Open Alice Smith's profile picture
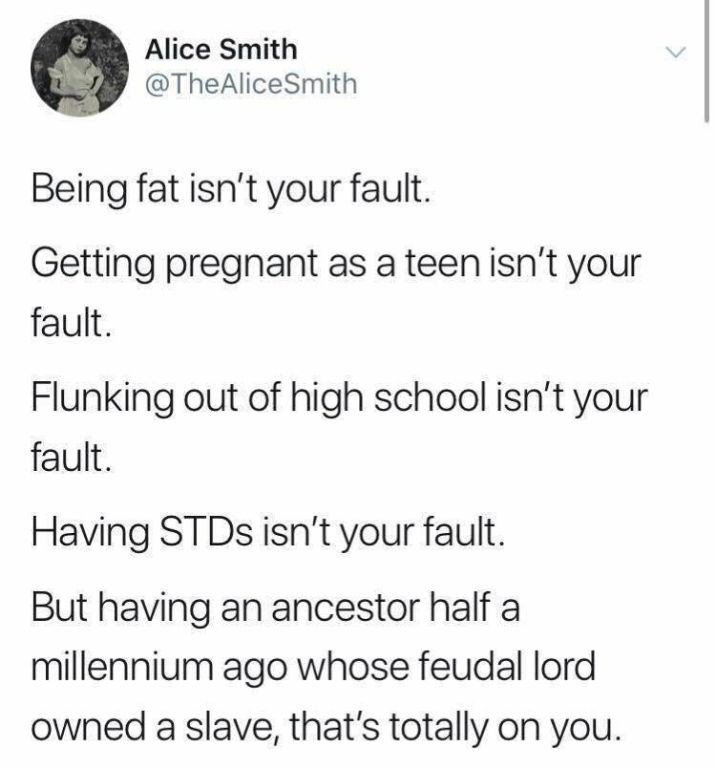The image size is (715, 768). 80,68
